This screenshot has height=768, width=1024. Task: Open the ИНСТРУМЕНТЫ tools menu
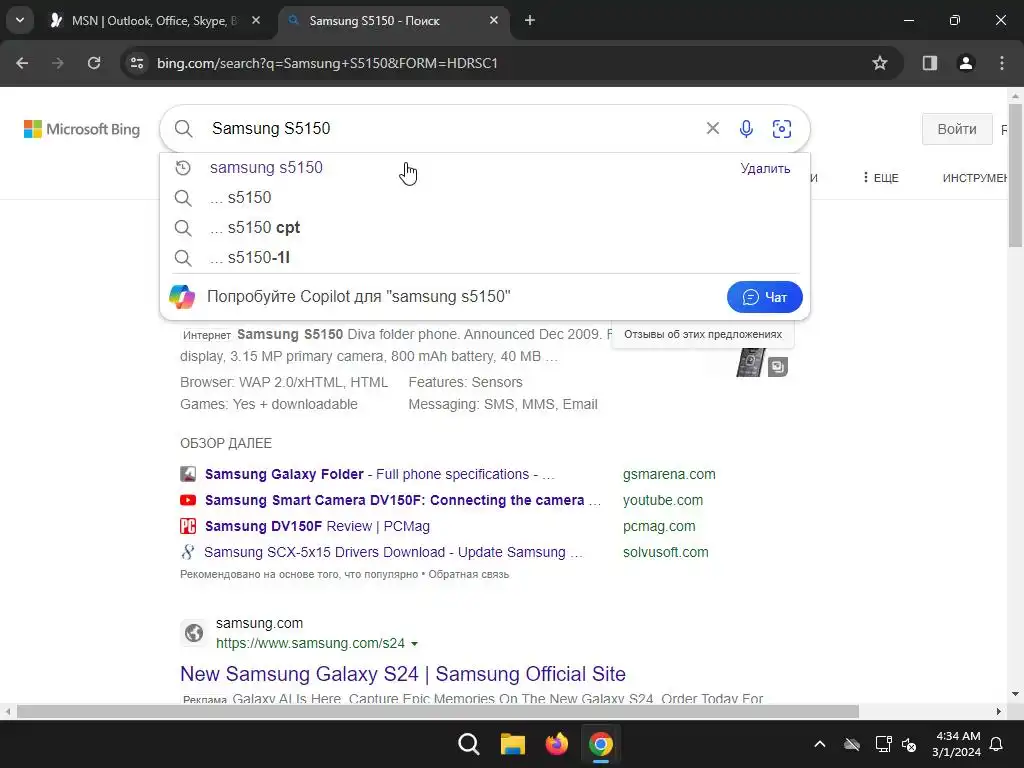click(x=976, y=178)
